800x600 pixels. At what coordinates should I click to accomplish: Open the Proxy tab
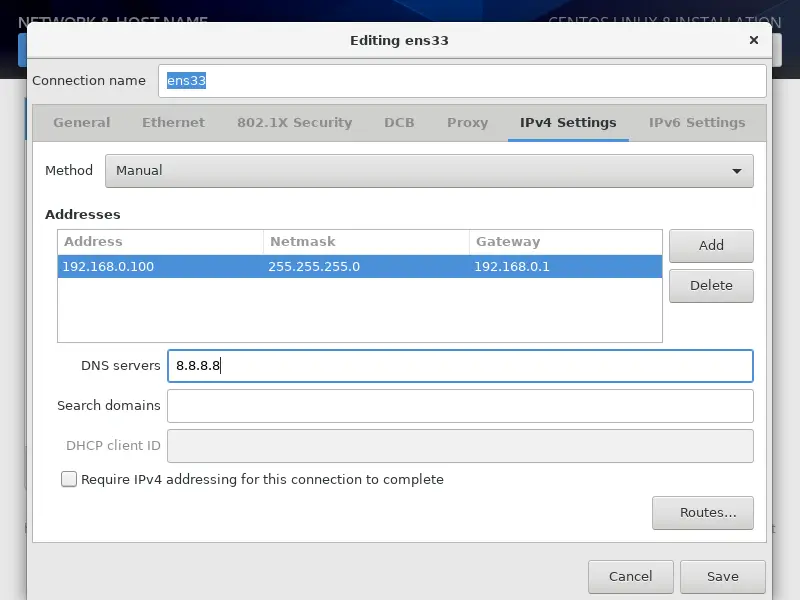point(467,122)
